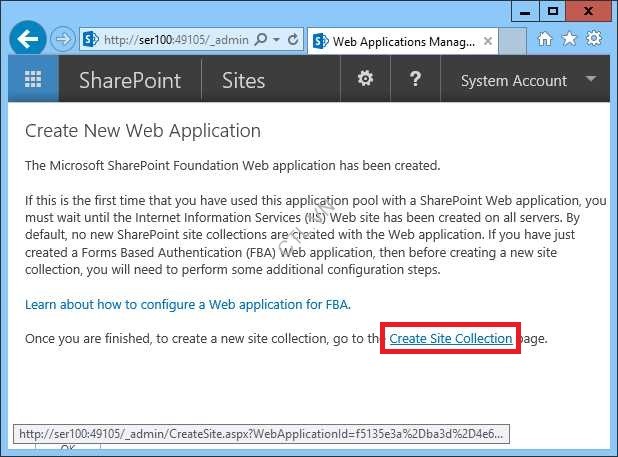Go to the browser home page icon
618x457 pixels.
(545, 39)
